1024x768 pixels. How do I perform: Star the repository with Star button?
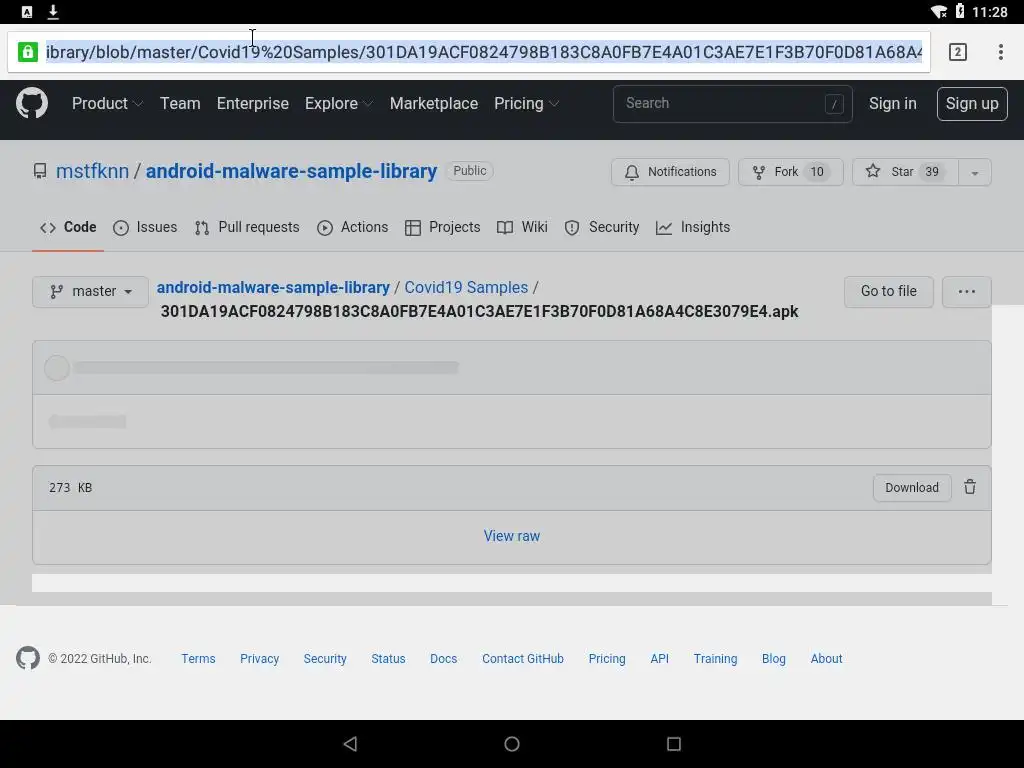(x=905, y=172)
